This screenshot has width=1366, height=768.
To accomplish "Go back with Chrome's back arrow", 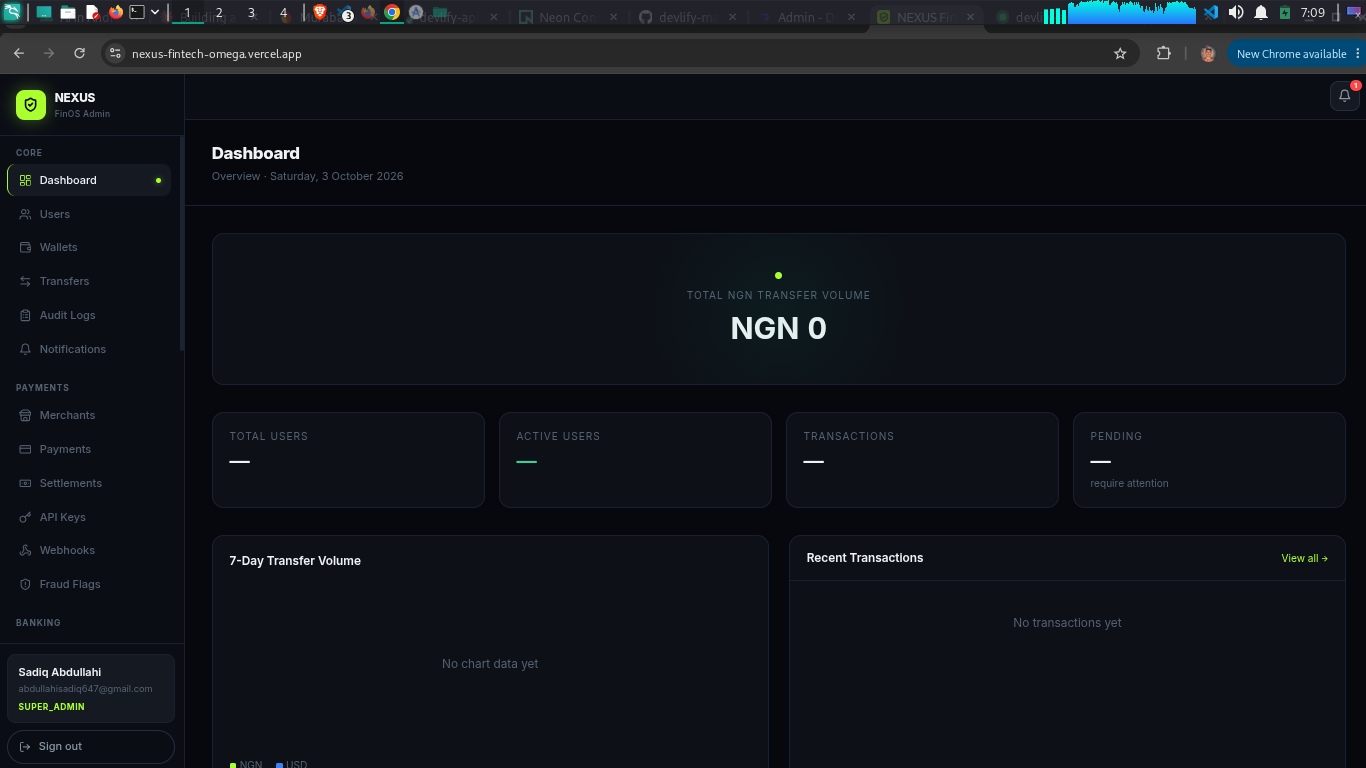I will (x=19, y=53).
